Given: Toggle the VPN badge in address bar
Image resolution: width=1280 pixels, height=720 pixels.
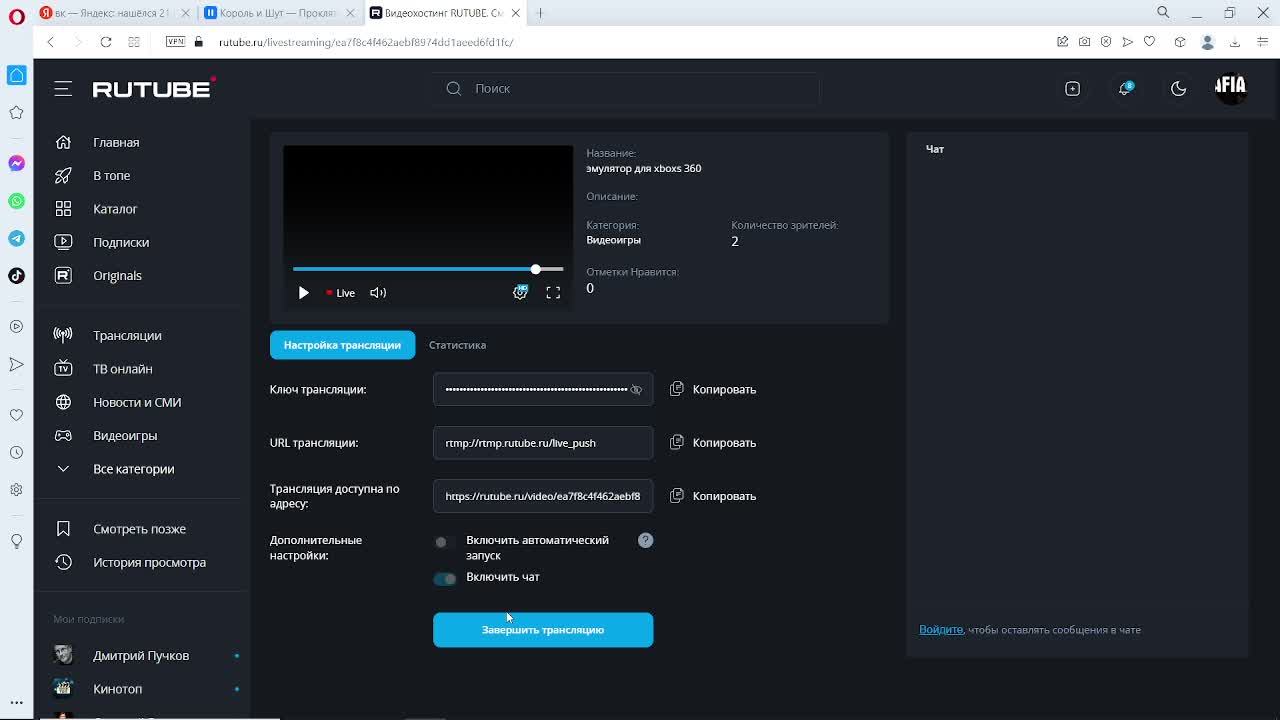Looking at the screenshot, I should click(x=176, y=42).
